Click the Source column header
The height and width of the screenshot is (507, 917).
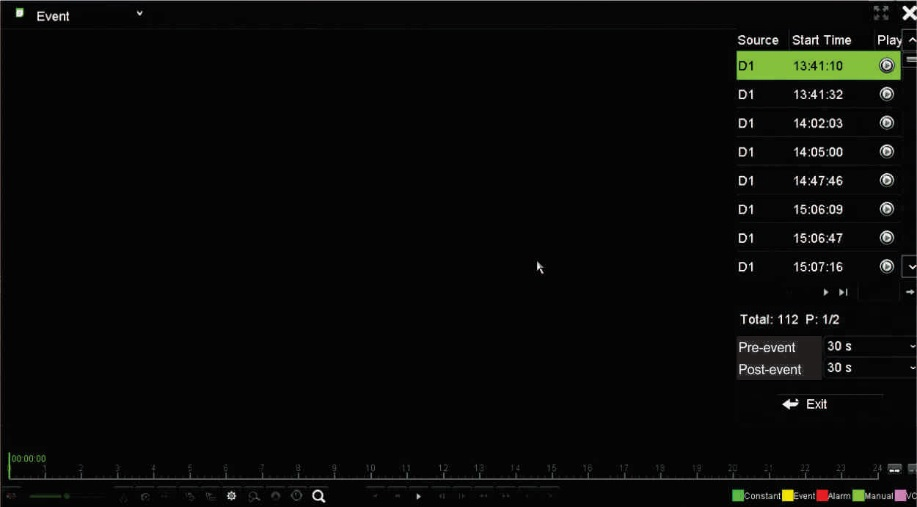tap(757, 40)
